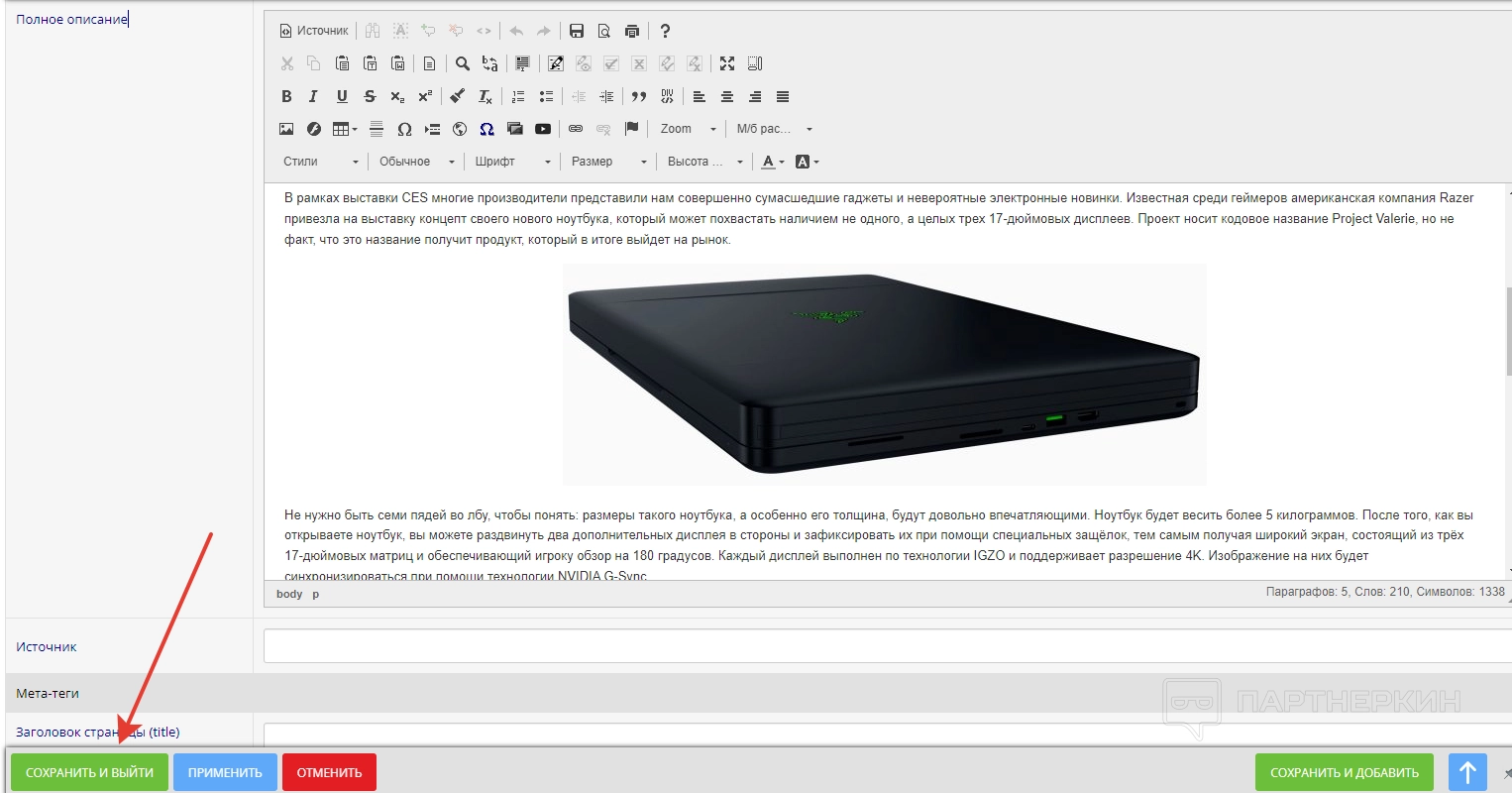Screen dimensions: 1512x793
Task: Click the Источник input field
Action: (x=882, y=646)
